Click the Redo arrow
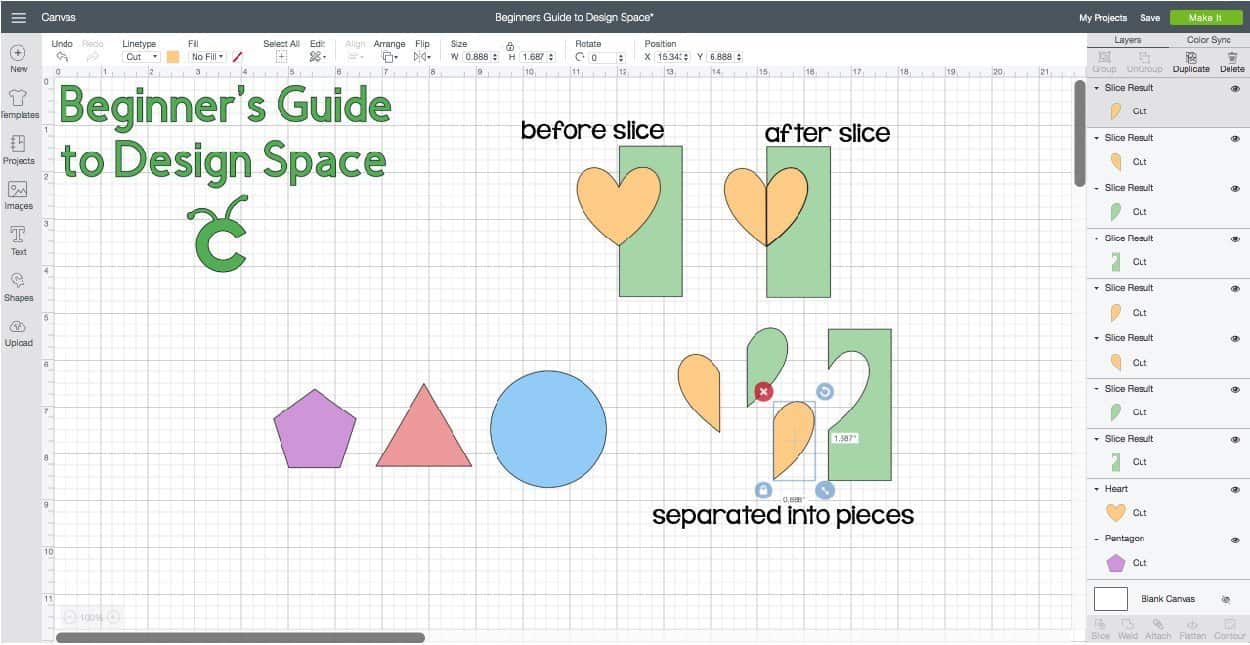Image resolution: width=1250 pixels, height=645 pixels. coord(92,57)
